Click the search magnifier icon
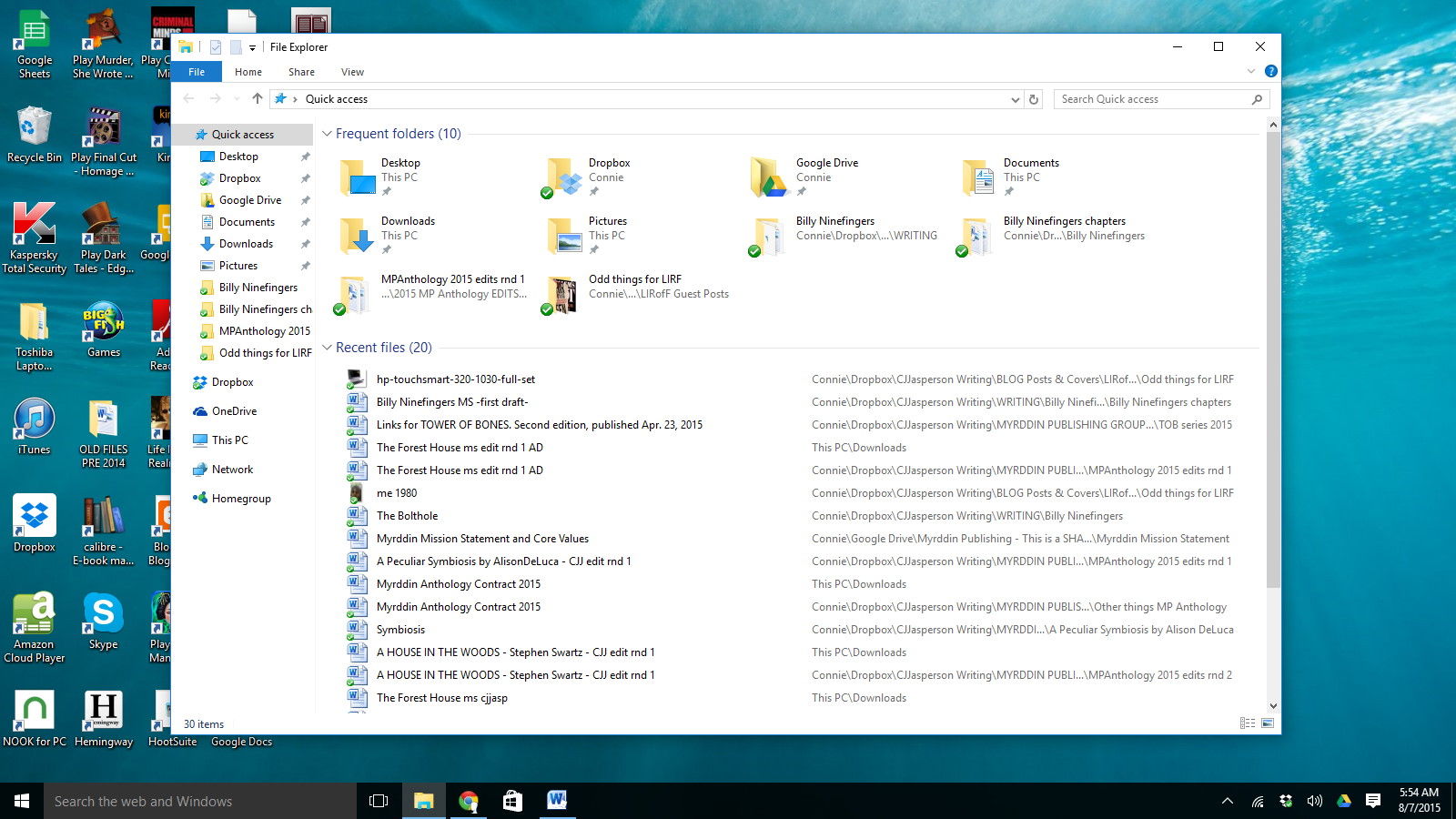The image size is (1456, 819). (x=1257, y=99)
